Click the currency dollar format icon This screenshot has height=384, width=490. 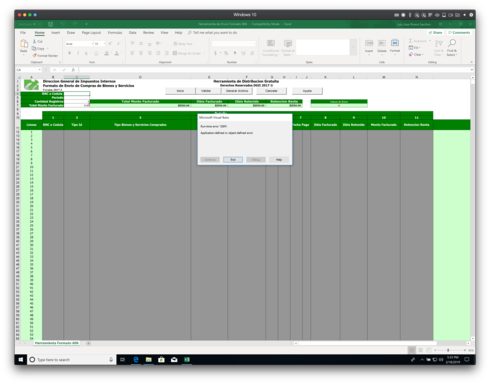tap(215, 53)
